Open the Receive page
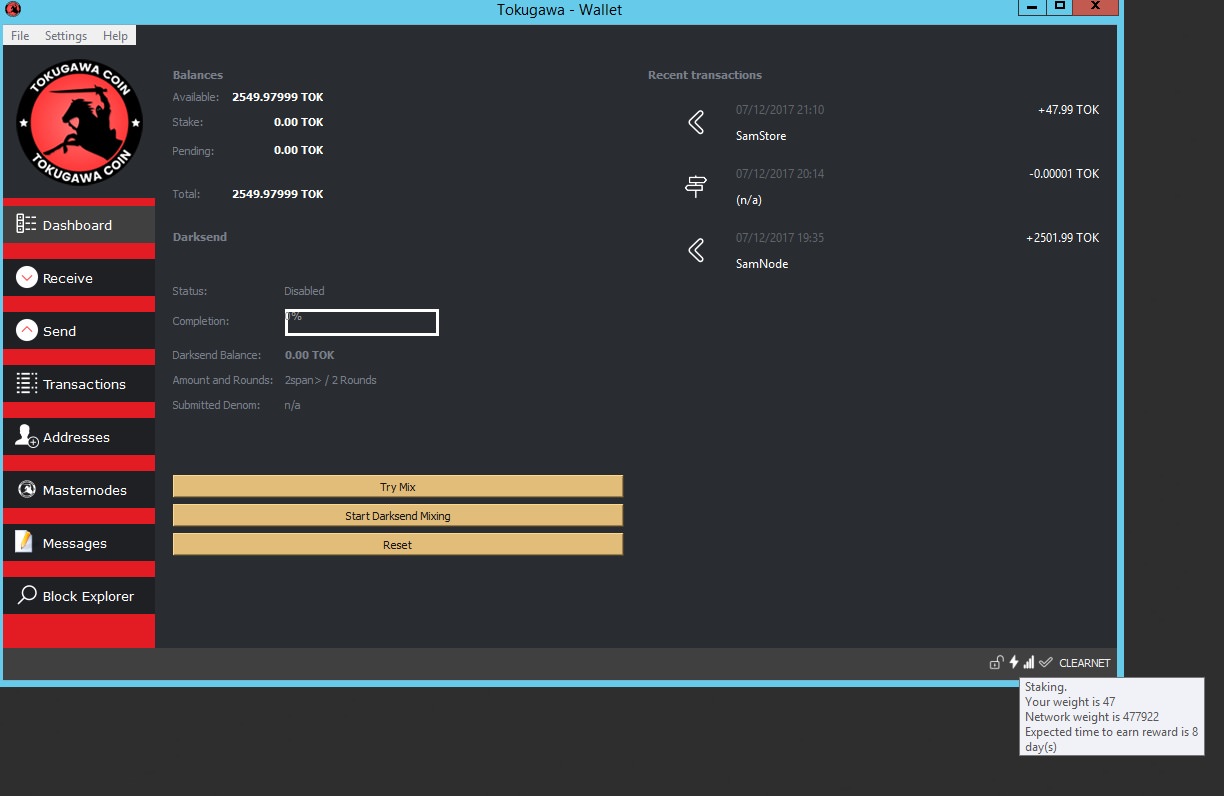The image size is (1224, 796). (x=79, y=278)
